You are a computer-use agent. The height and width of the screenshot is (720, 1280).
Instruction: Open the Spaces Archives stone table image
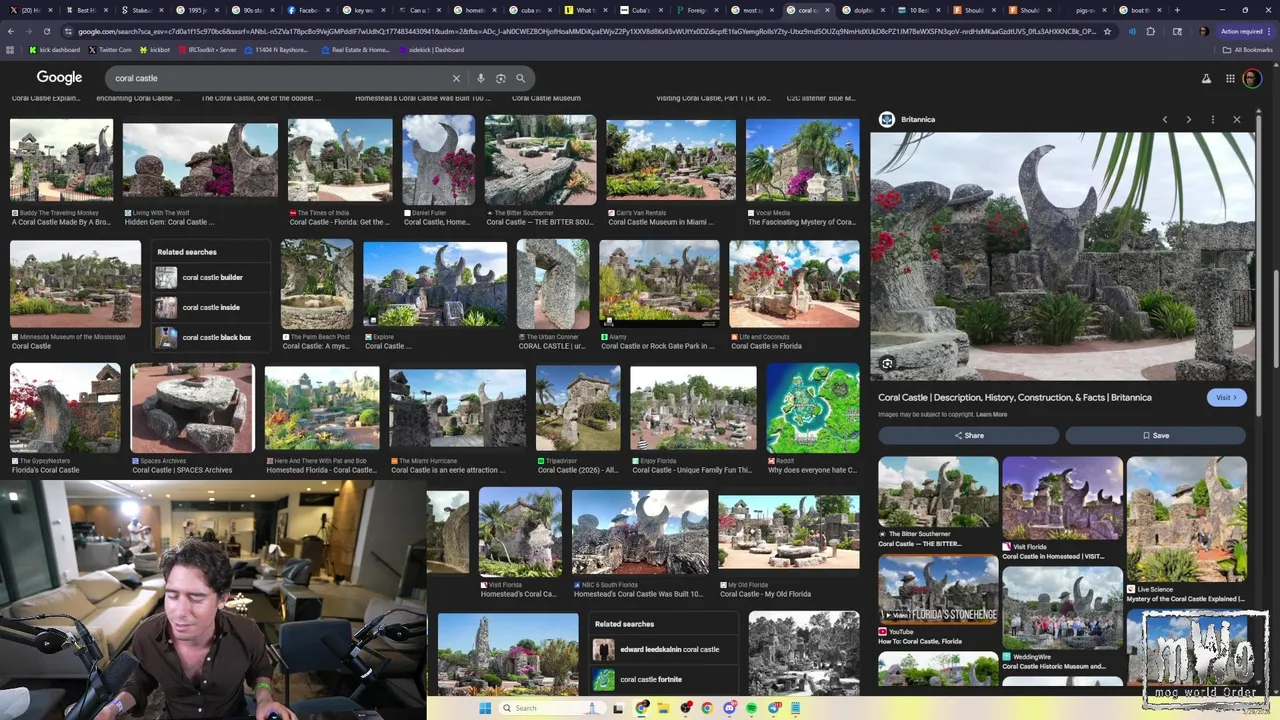pos(192,409)
